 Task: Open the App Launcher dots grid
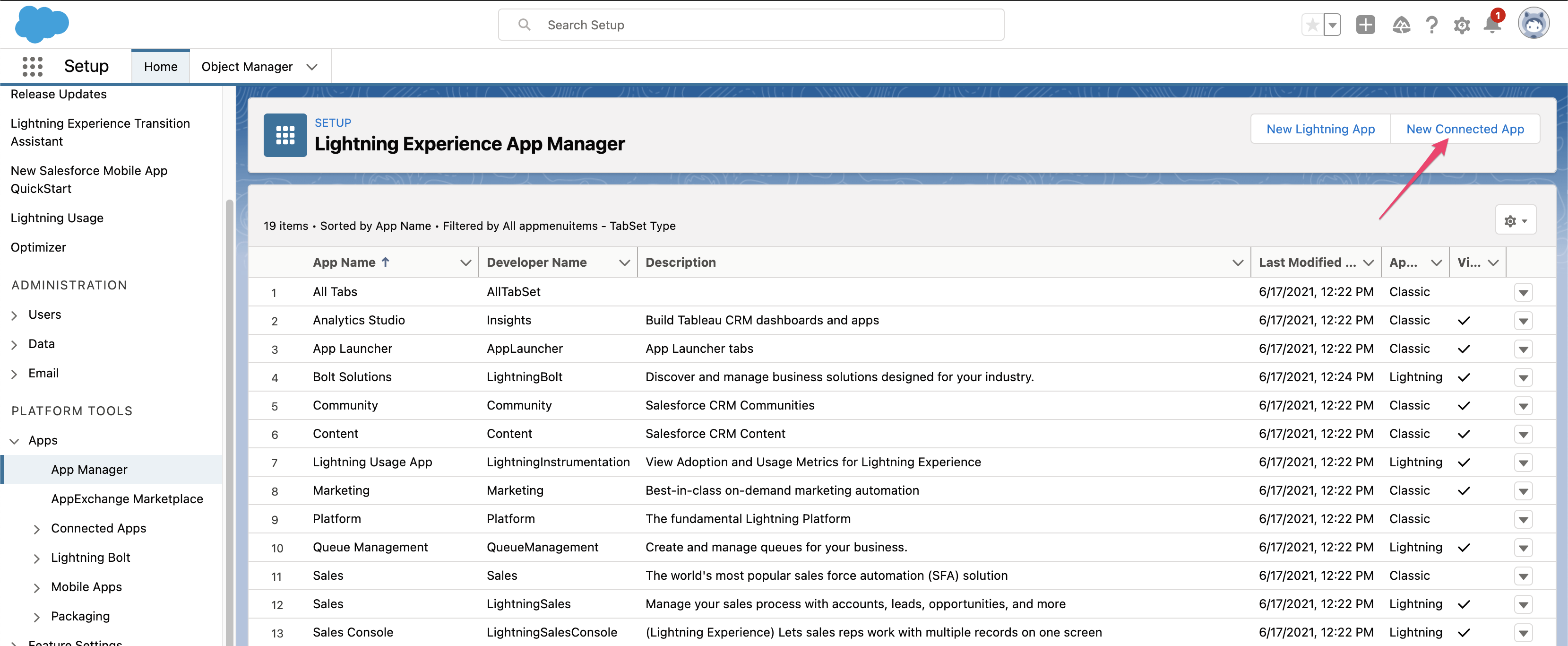[32, 66]
